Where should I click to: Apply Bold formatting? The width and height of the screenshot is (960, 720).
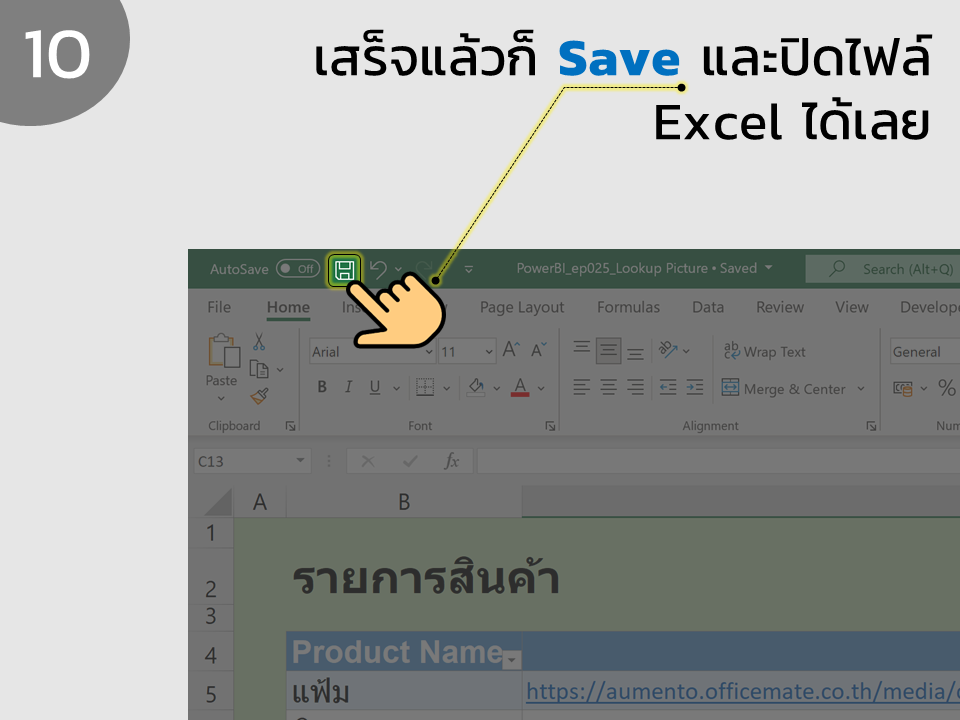(x=322, y=387)
